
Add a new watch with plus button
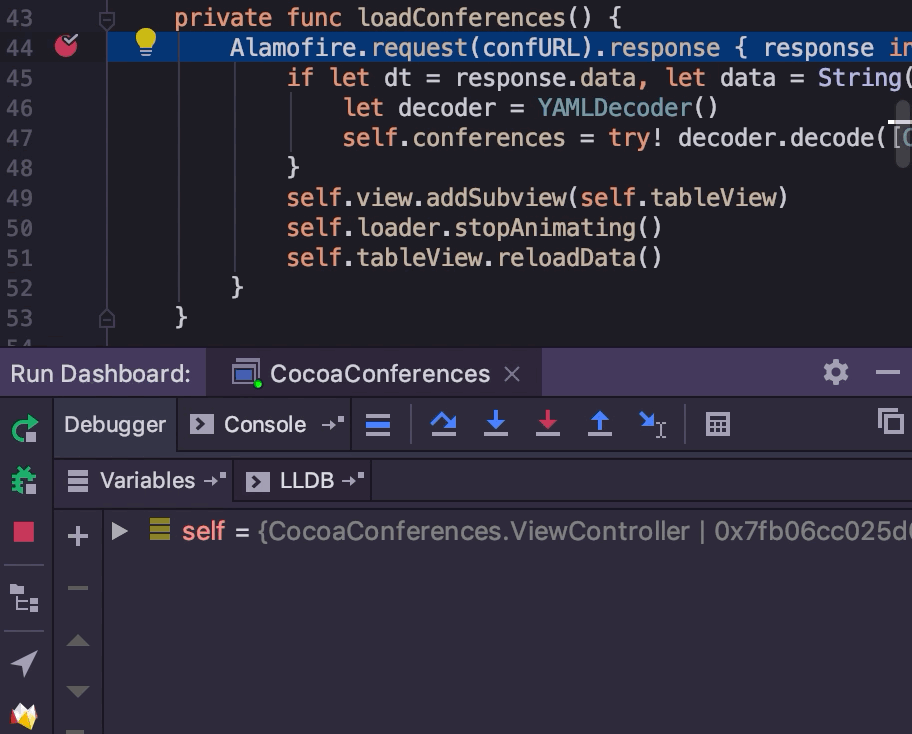[77, 537]
